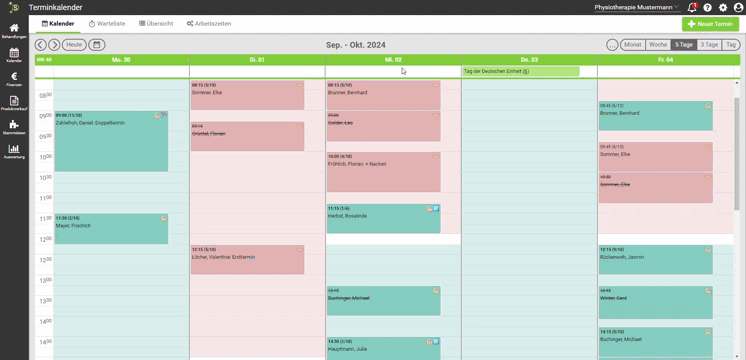Switch to the Arbeitszeiten tab

pyautogui.click(x=209, y=23)
